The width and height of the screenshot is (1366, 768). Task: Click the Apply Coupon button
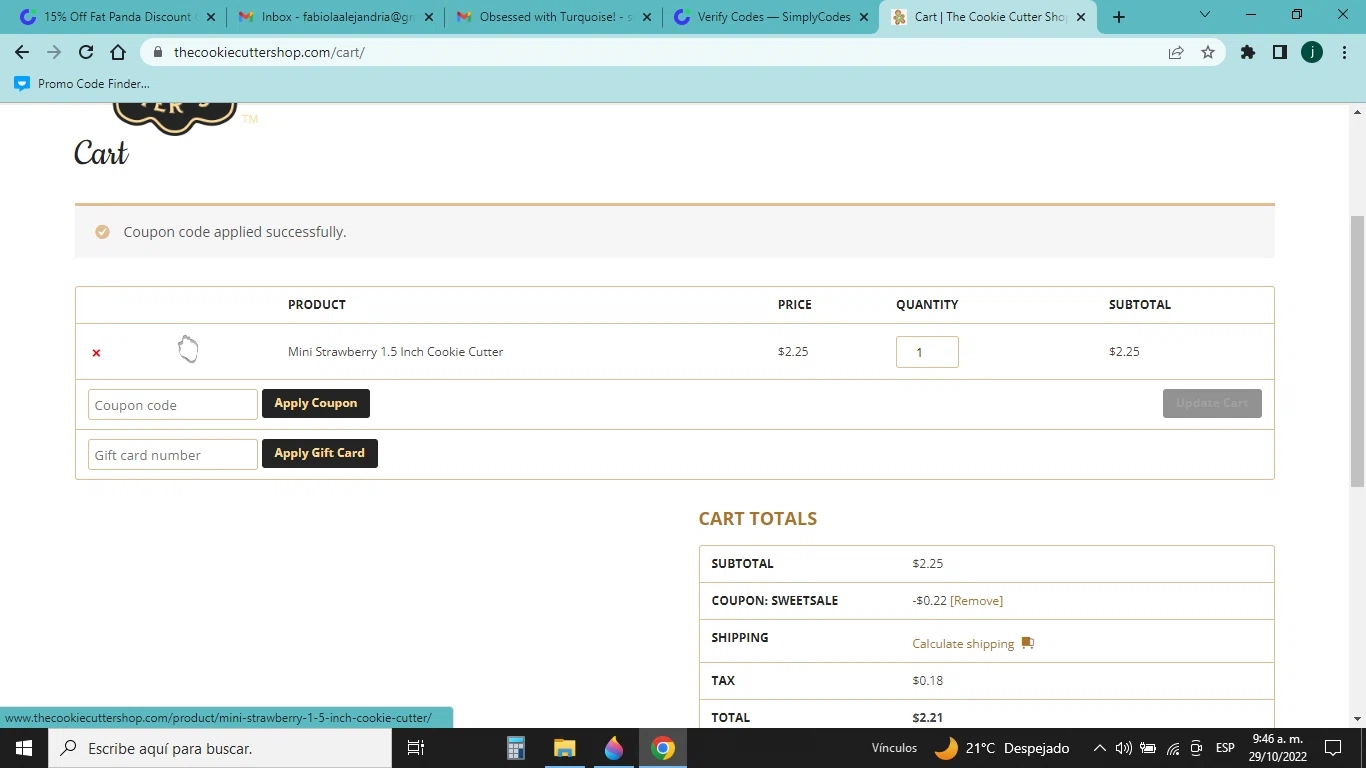tap(316, 403)
